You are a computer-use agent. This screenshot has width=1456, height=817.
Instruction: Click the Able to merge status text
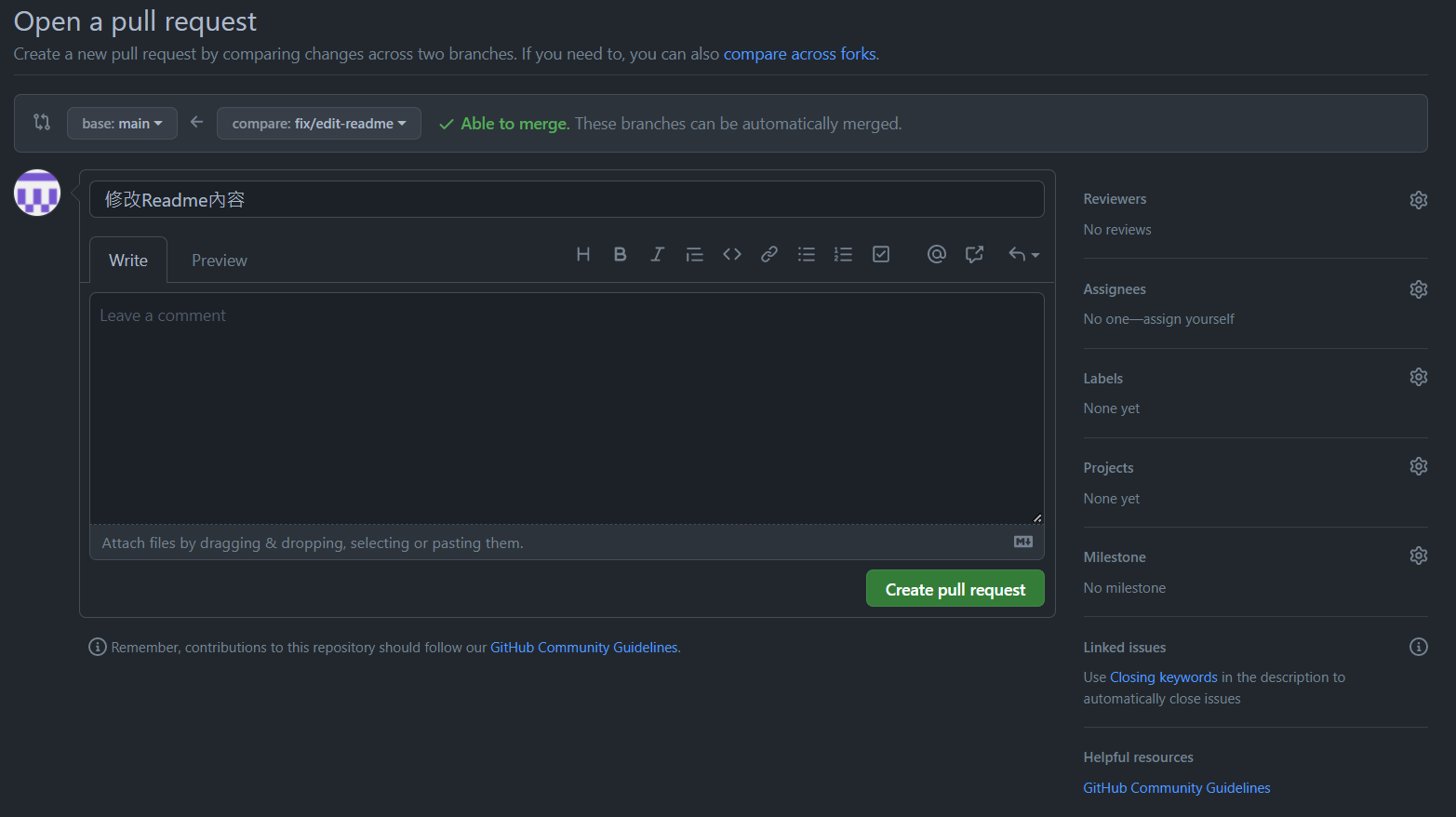pos(514,124)
